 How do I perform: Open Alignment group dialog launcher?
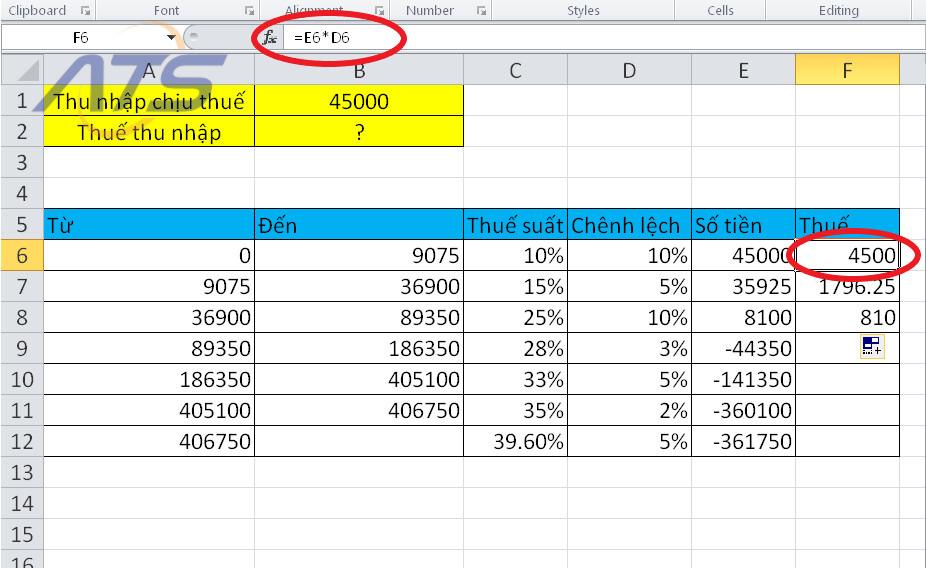point(377,11)
